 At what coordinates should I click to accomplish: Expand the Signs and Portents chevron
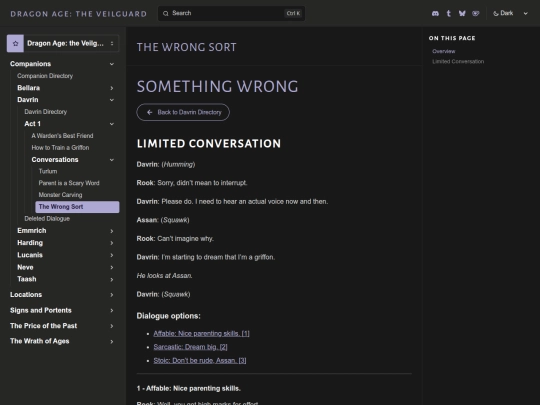click(x=112, y=310)
